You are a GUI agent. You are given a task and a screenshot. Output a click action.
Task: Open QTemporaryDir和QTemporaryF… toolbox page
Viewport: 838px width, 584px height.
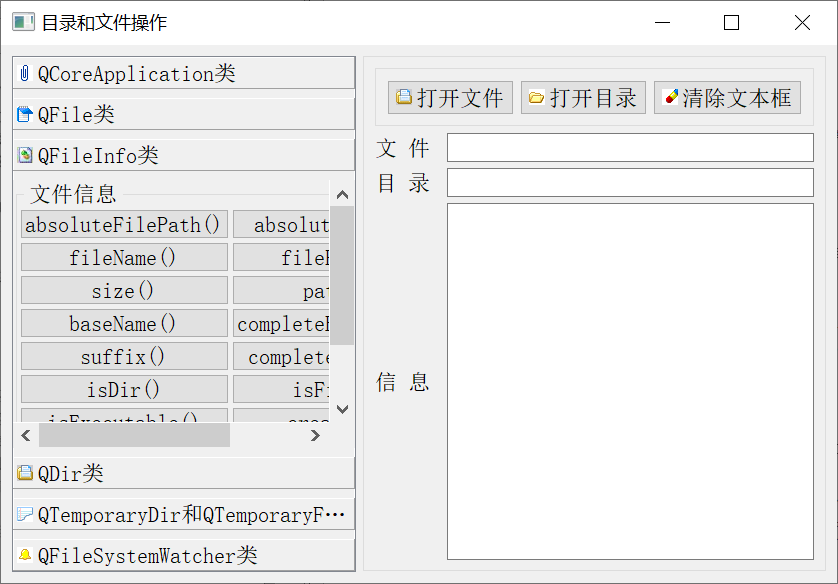coord(184,514)
